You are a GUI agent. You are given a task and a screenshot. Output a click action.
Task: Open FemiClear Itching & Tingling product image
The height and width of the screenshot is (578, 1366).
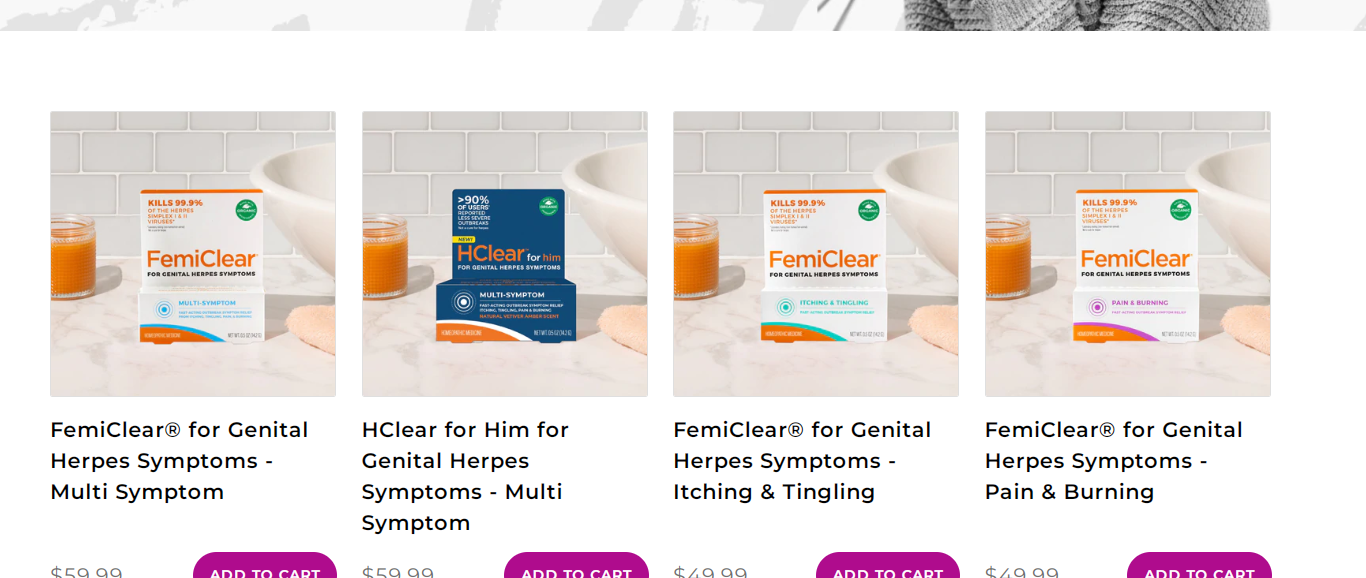click(816, 254)
